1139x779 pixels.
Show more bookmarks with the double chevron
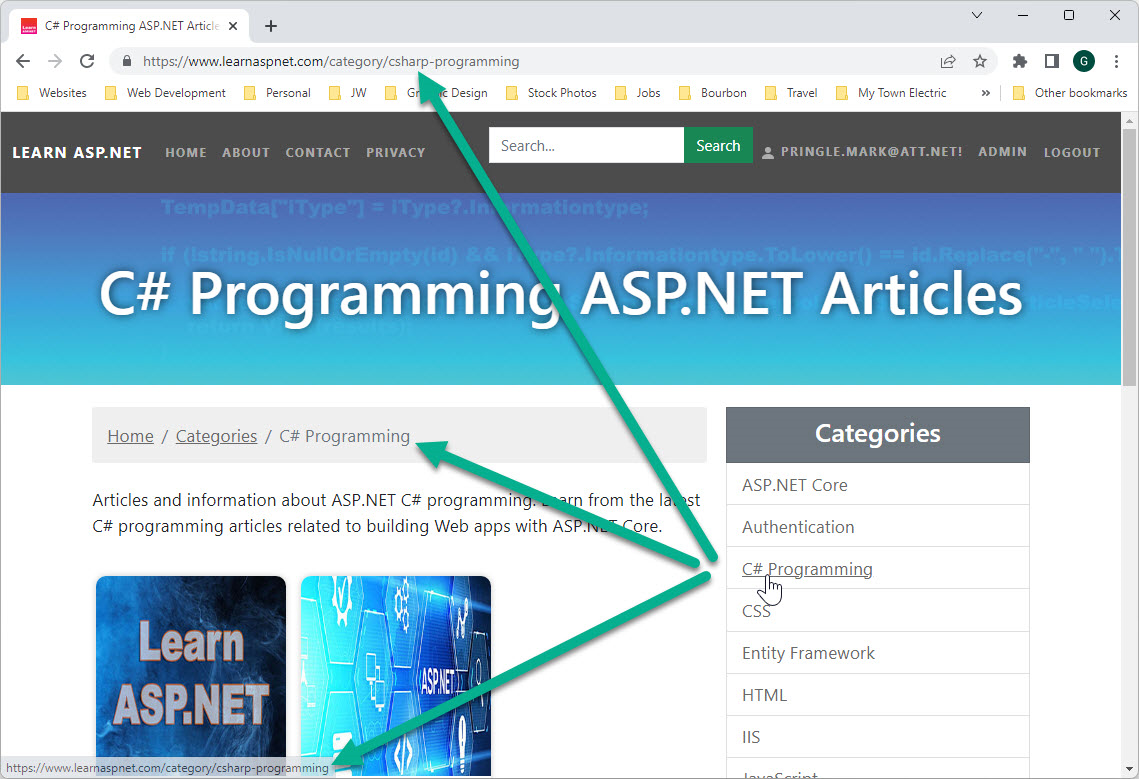click(x=986, y=93)
